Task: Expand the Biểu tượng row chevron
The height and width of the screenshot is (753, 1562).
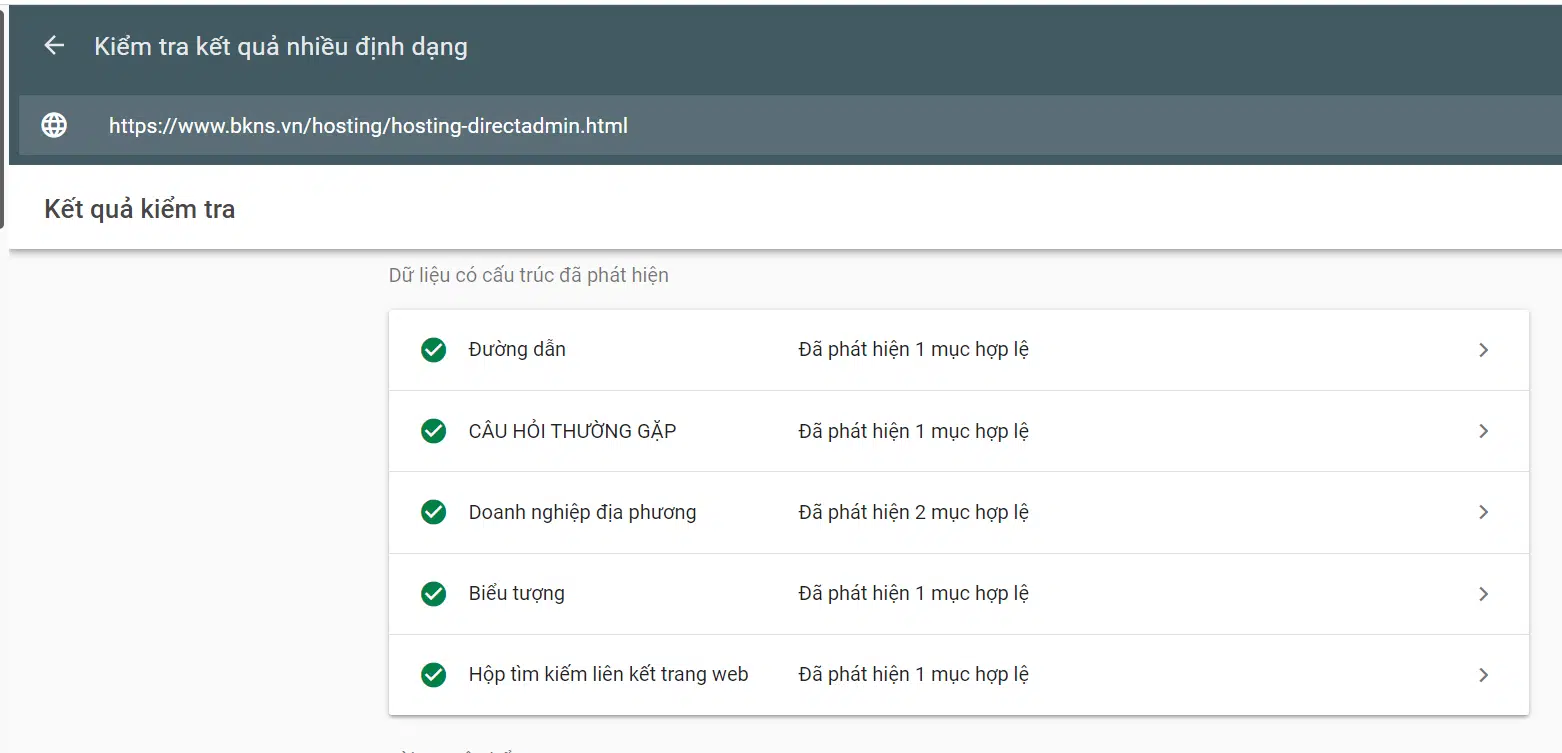Action: click(1483, 594)
